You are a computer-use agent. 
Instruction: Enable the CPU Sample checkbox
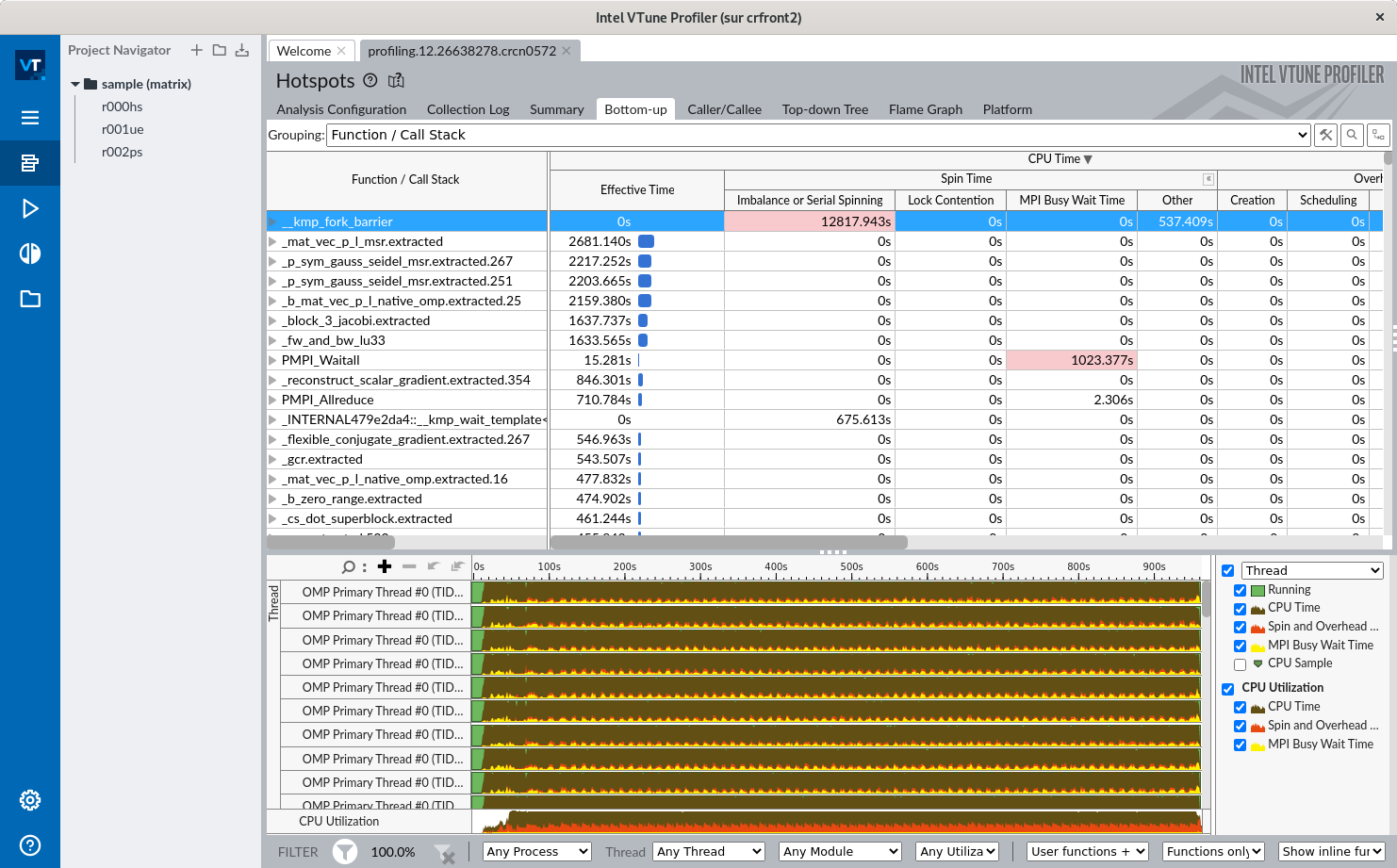click(1241, 664)
